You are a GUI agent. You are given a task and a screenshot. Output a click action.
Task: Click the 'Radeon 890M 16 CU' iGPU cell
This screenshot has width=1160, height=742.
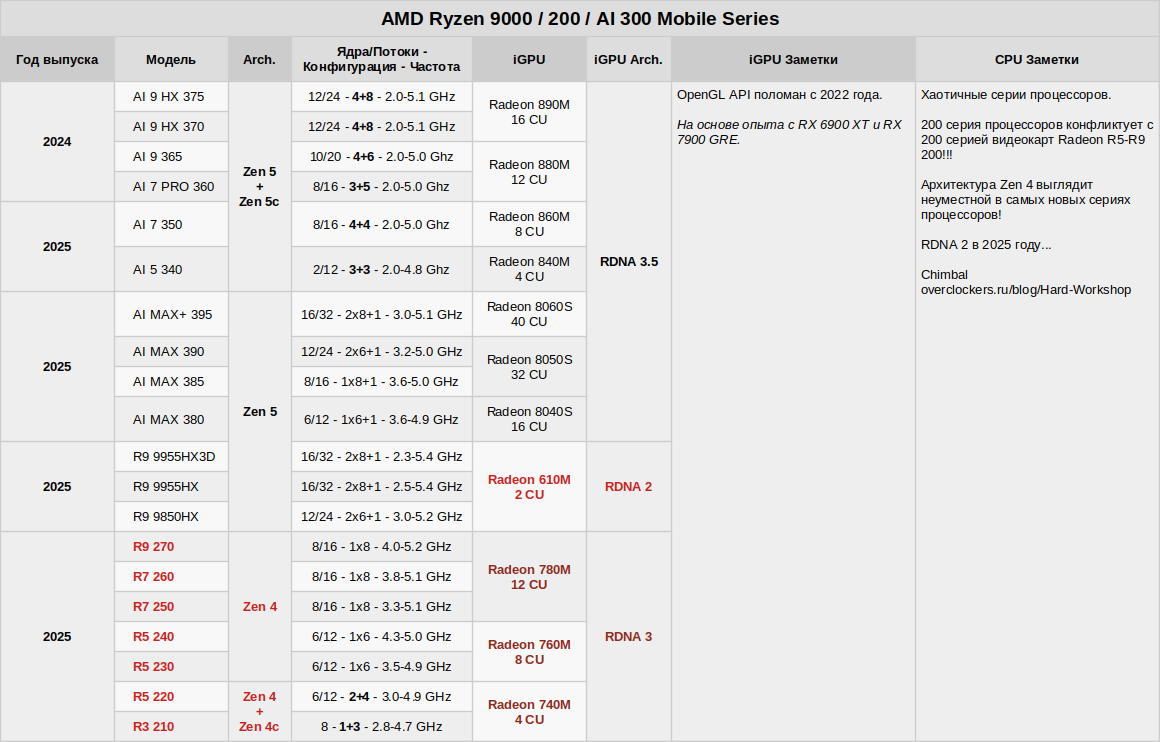[529, 112]
